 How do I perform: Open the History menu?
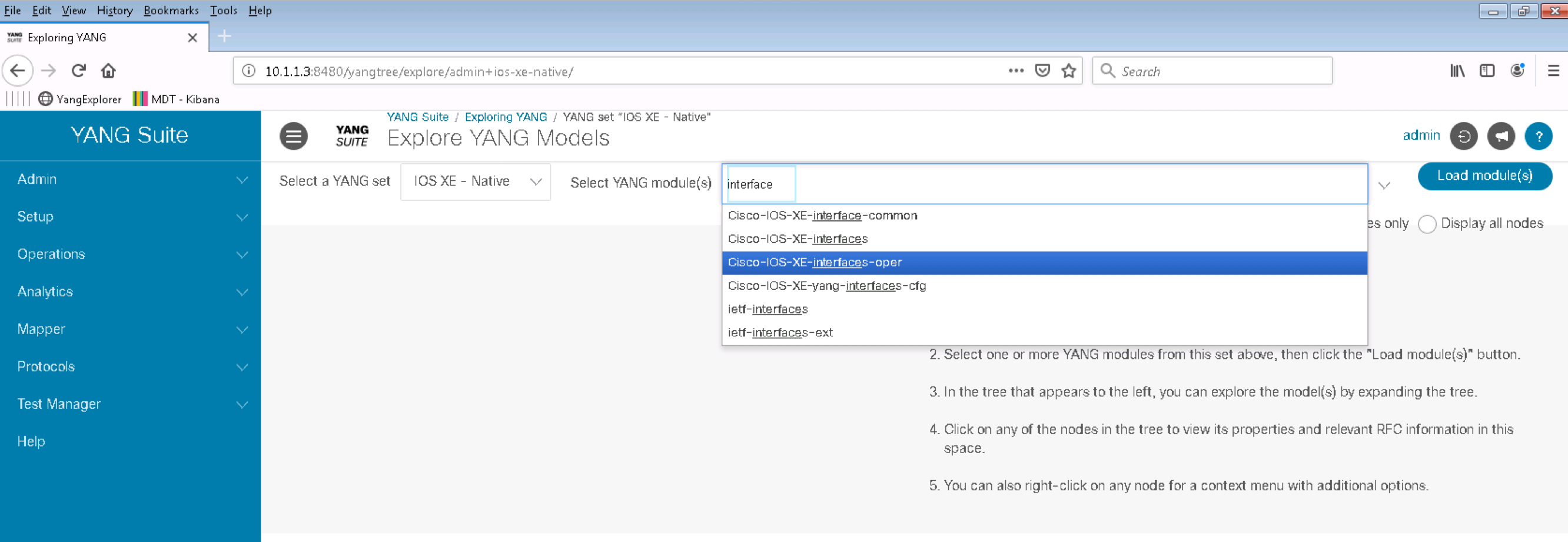click(x=114, y=11)
